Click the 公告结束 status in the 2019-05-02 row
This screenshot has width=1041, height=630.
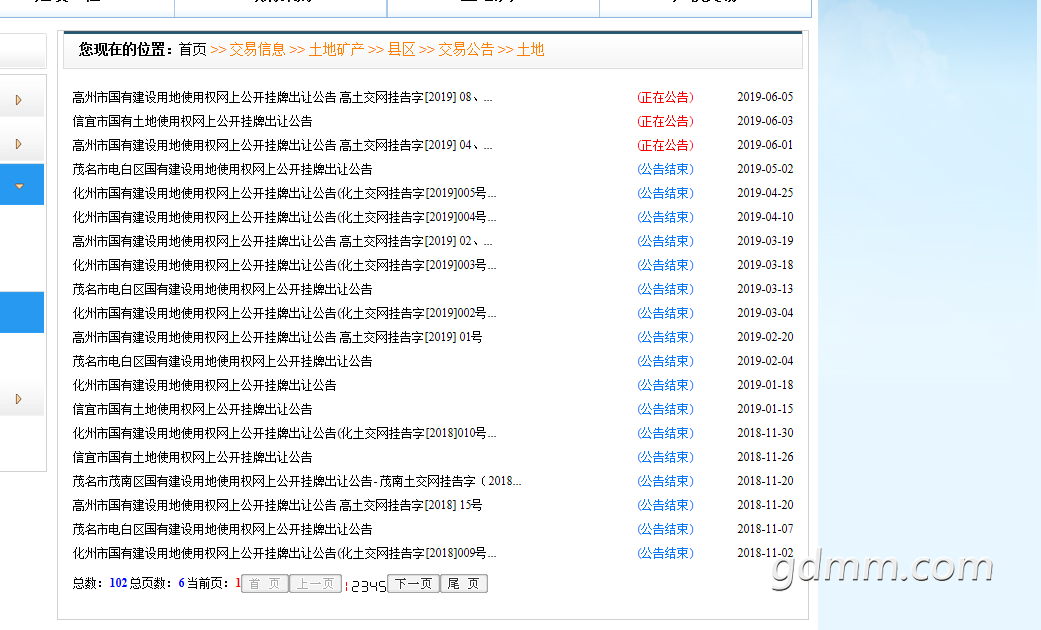pos(665,169)
